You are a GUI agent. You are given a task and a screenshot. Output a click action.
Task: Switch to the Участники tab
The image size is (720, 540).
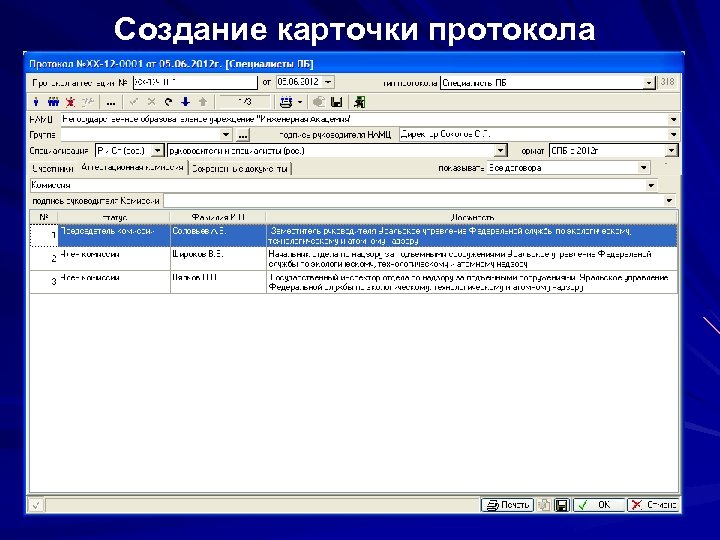pyautogui.click(x=52, y=169)
